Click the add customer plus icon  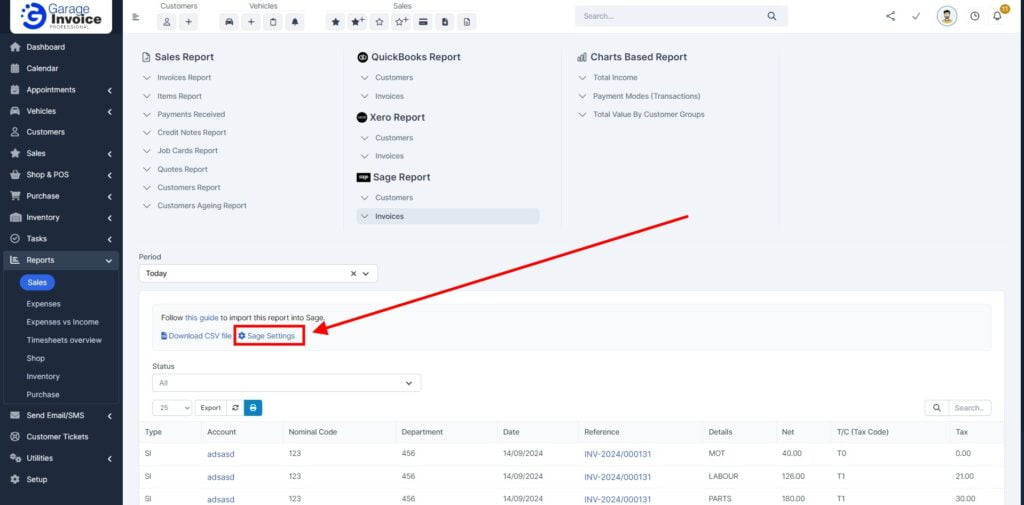pyautogui.click(x=188, y=22)
